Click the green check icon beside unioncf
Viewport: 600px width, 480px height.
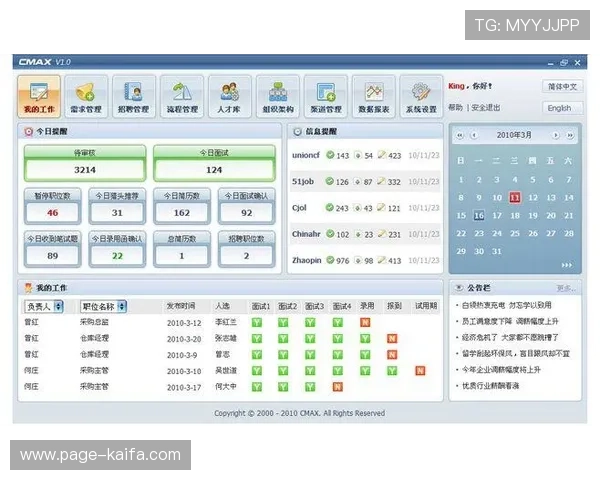[x=330, y=155]
